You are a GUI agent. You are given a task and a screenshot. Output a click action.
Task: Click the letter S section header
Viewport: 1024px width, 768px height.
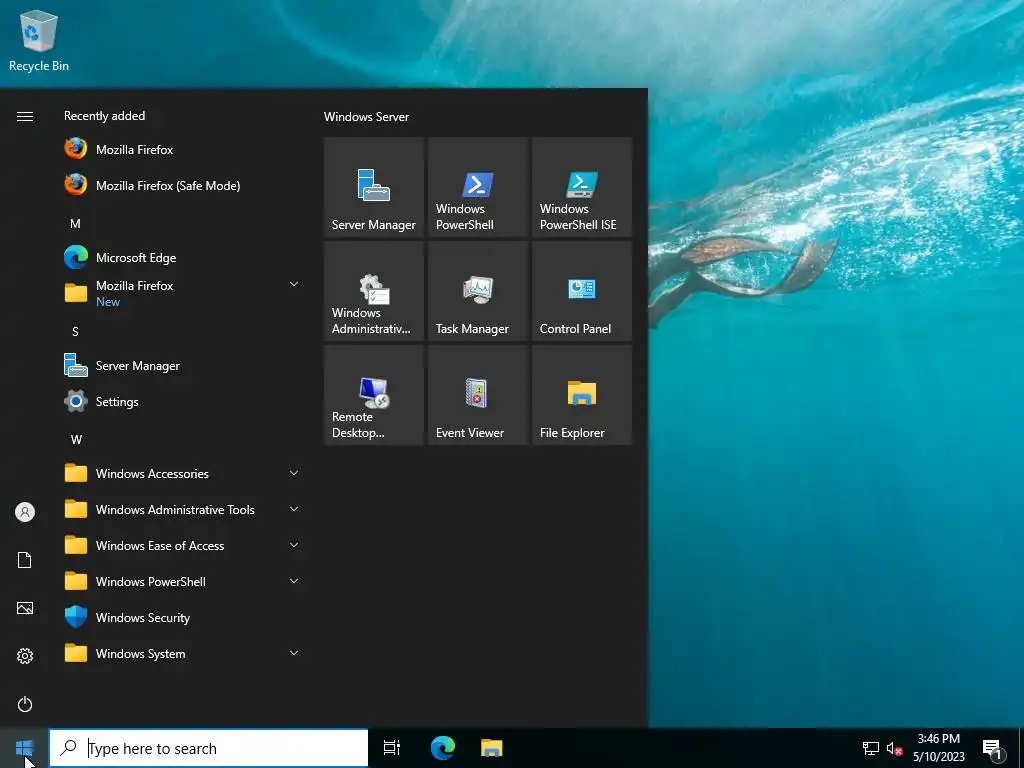click(x=75, y=332)
